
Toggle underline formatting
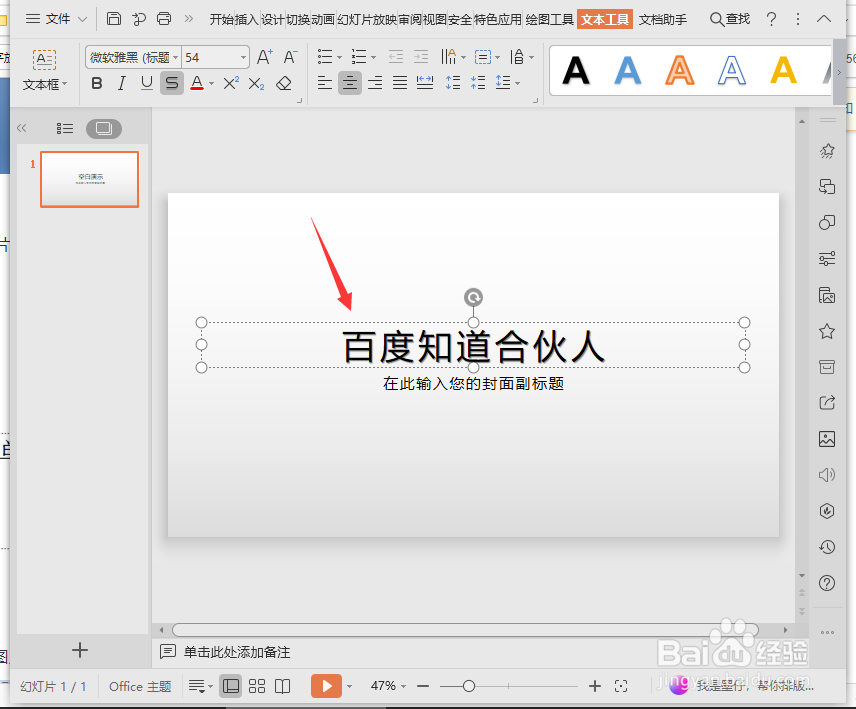146,83
